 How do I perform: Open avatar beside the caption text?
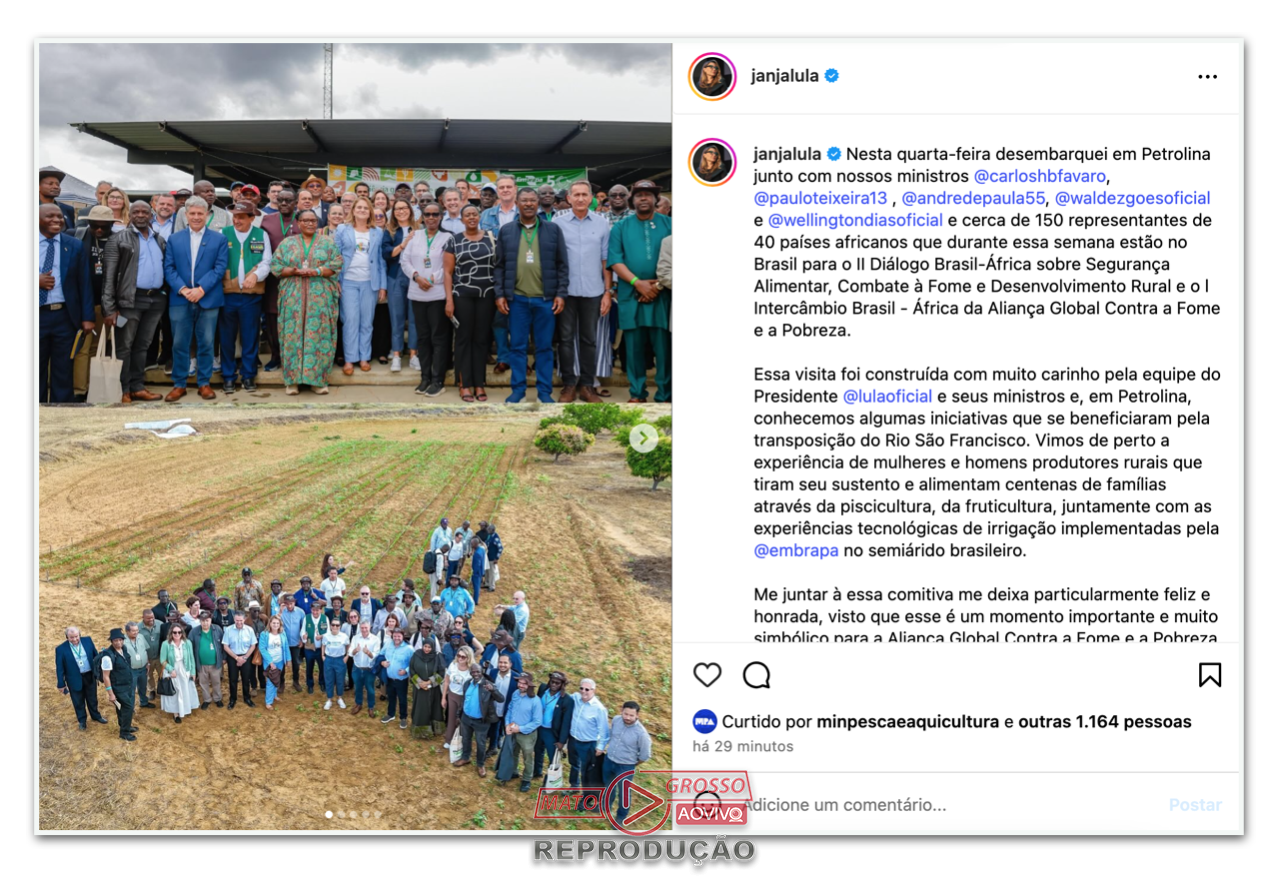tap(712, 162)
